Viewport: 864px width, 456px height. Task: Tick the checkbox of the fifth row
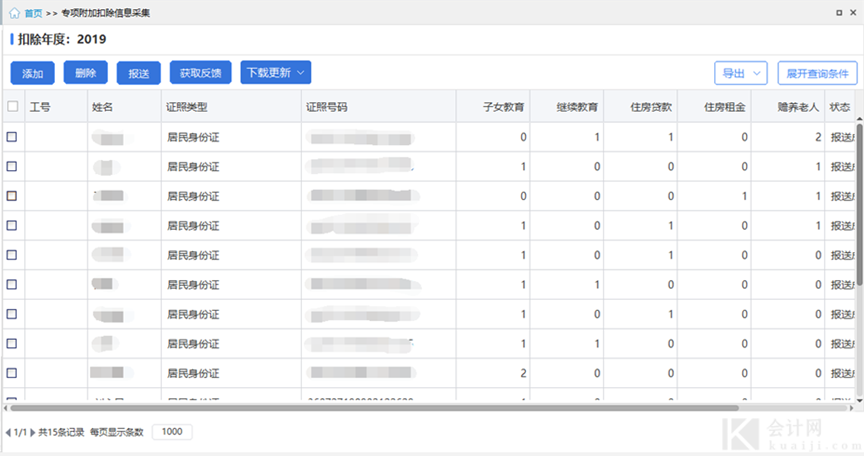(12, 255)
